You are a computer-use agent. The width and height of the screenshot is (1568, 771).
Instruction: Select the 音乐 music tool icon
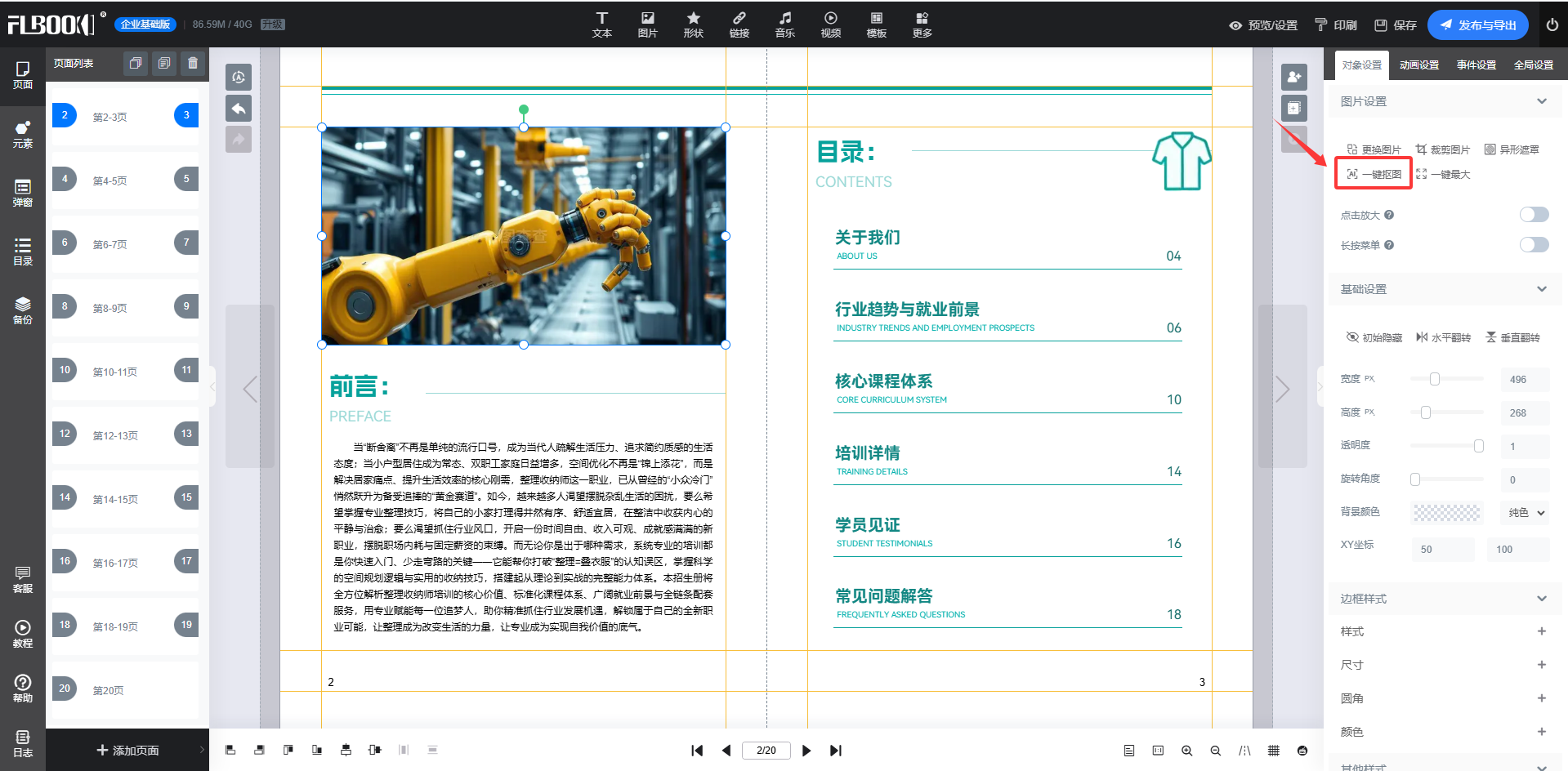coord(784,24)
